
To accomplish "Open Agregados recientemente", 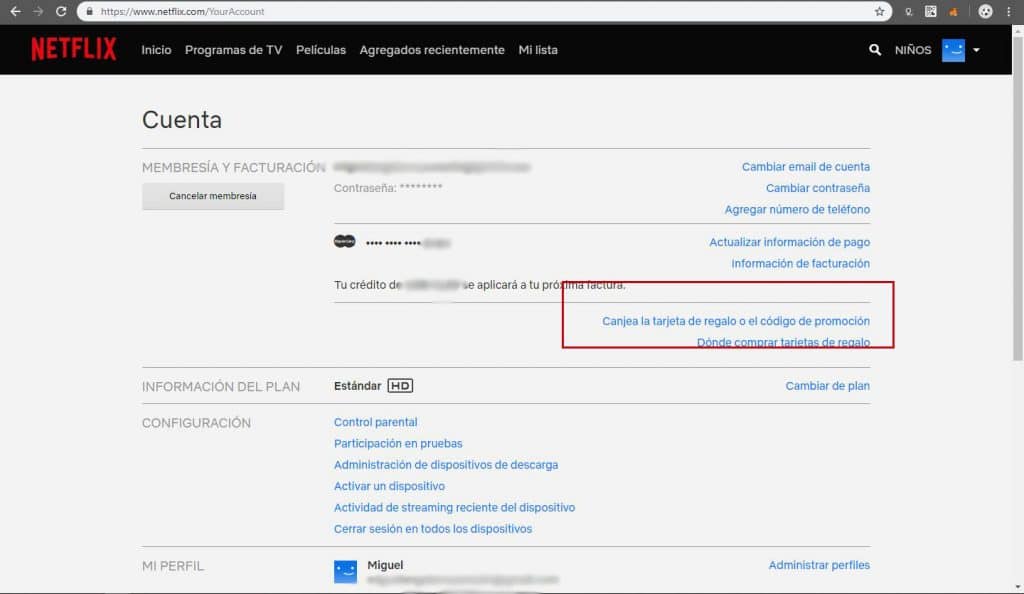I will pyautogui.click(x=432, y=50).
